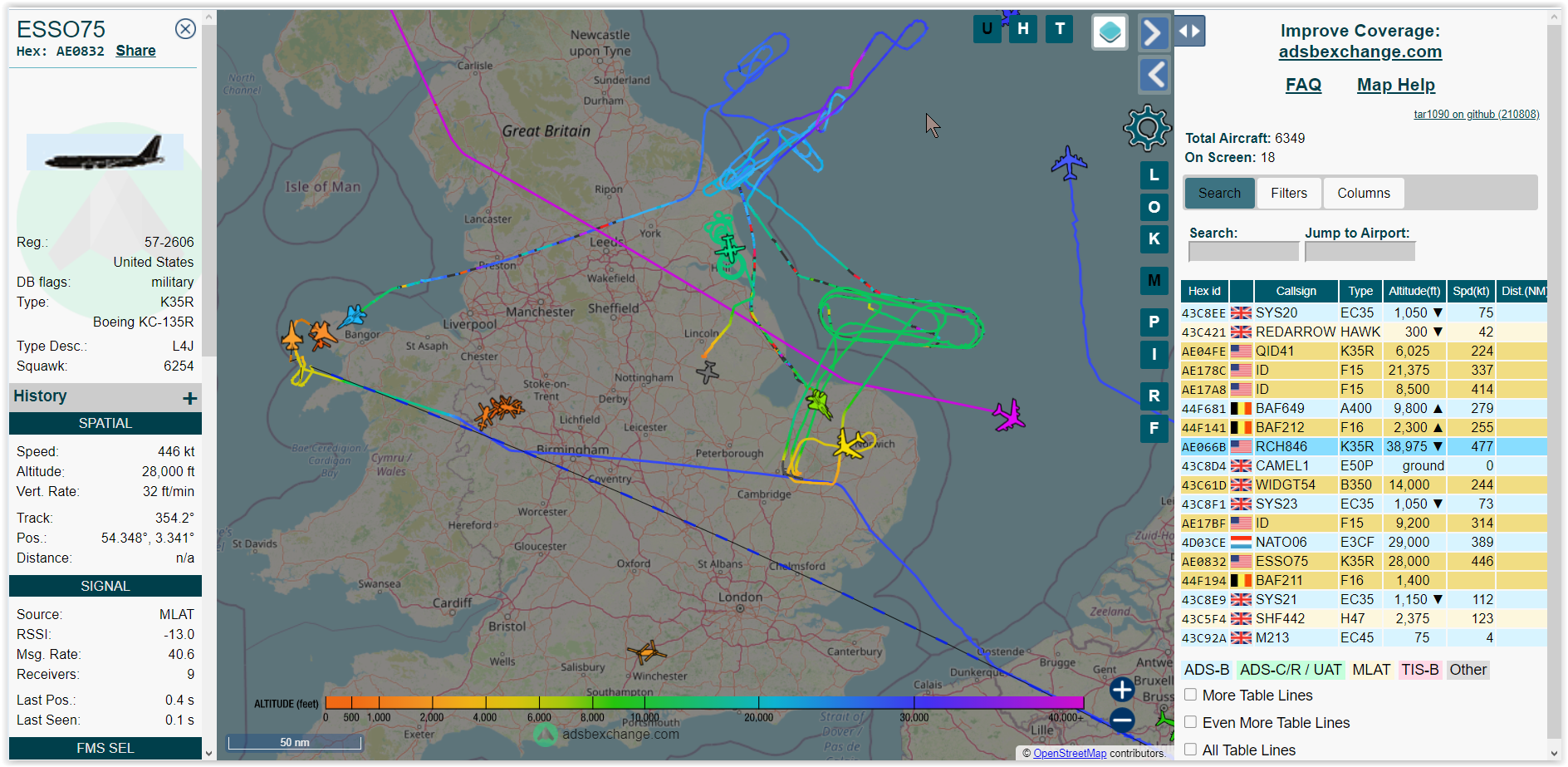
Task: Select the RCH846 row in aircraft table
Action: pyautogui.click(x=1364, y=447)
